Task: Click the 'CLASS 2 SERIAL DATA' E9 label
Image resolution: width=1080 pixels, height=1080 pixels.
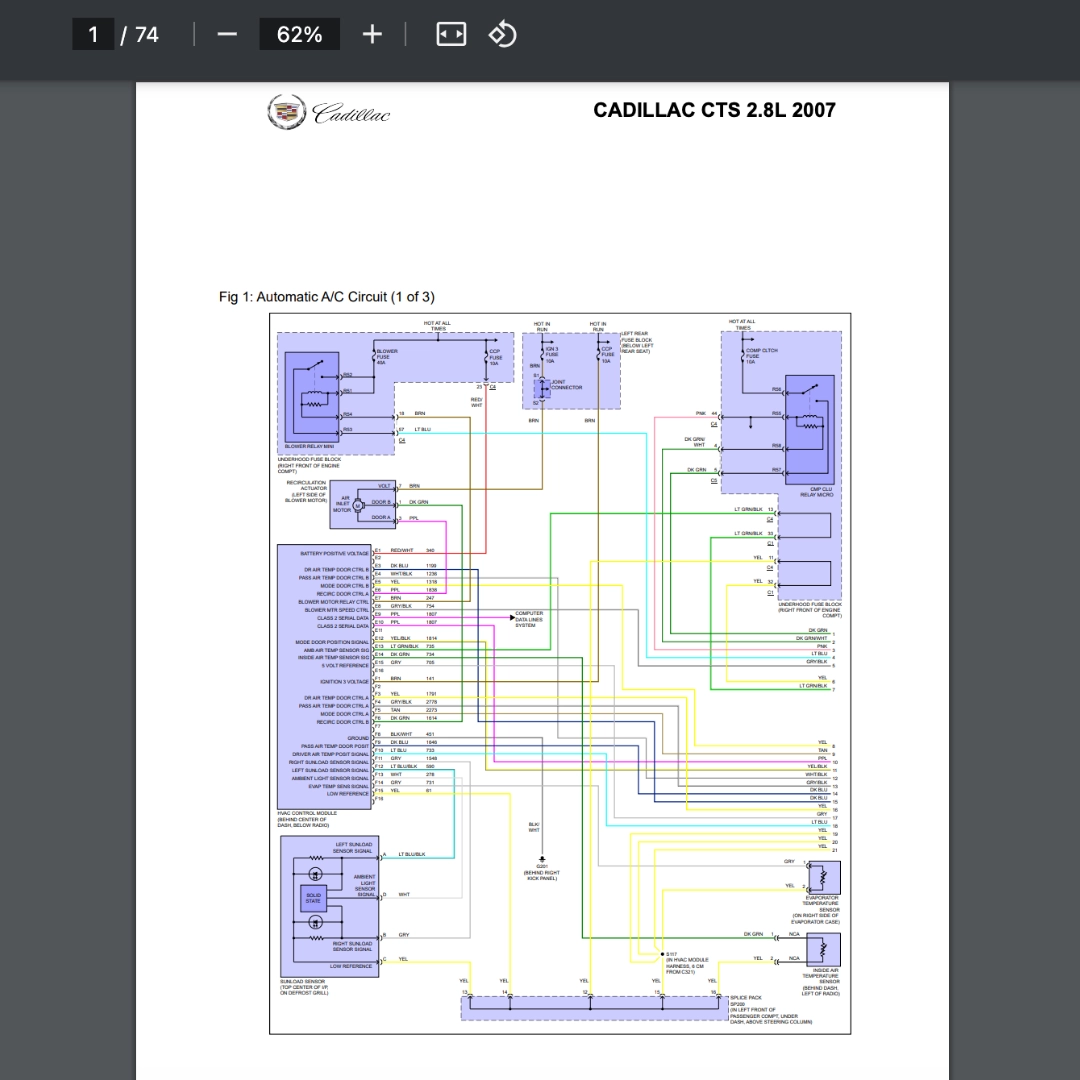Action: click(343, 618)
